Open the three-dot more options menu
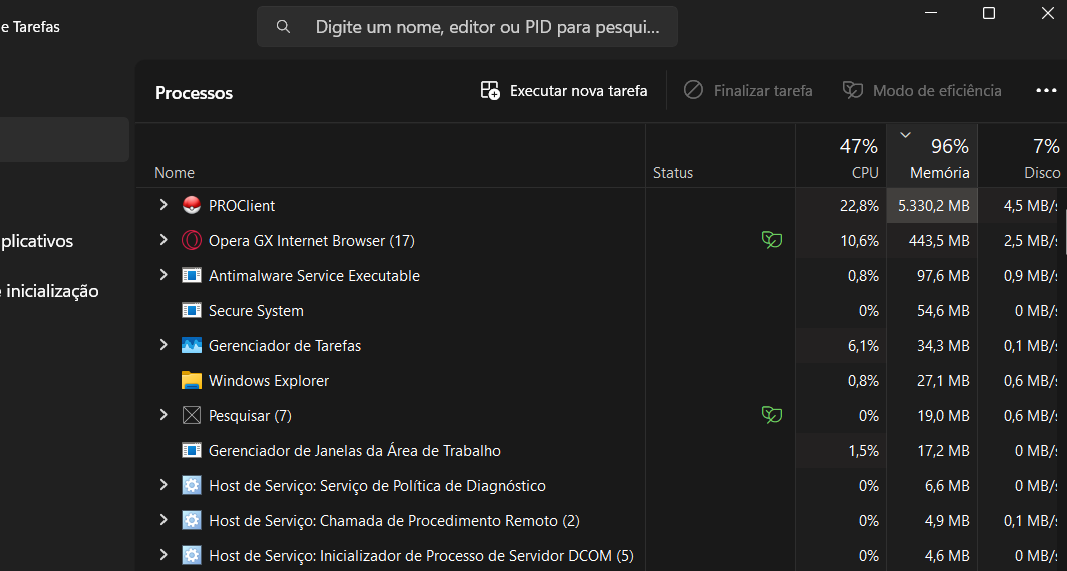 point(1046,91)
